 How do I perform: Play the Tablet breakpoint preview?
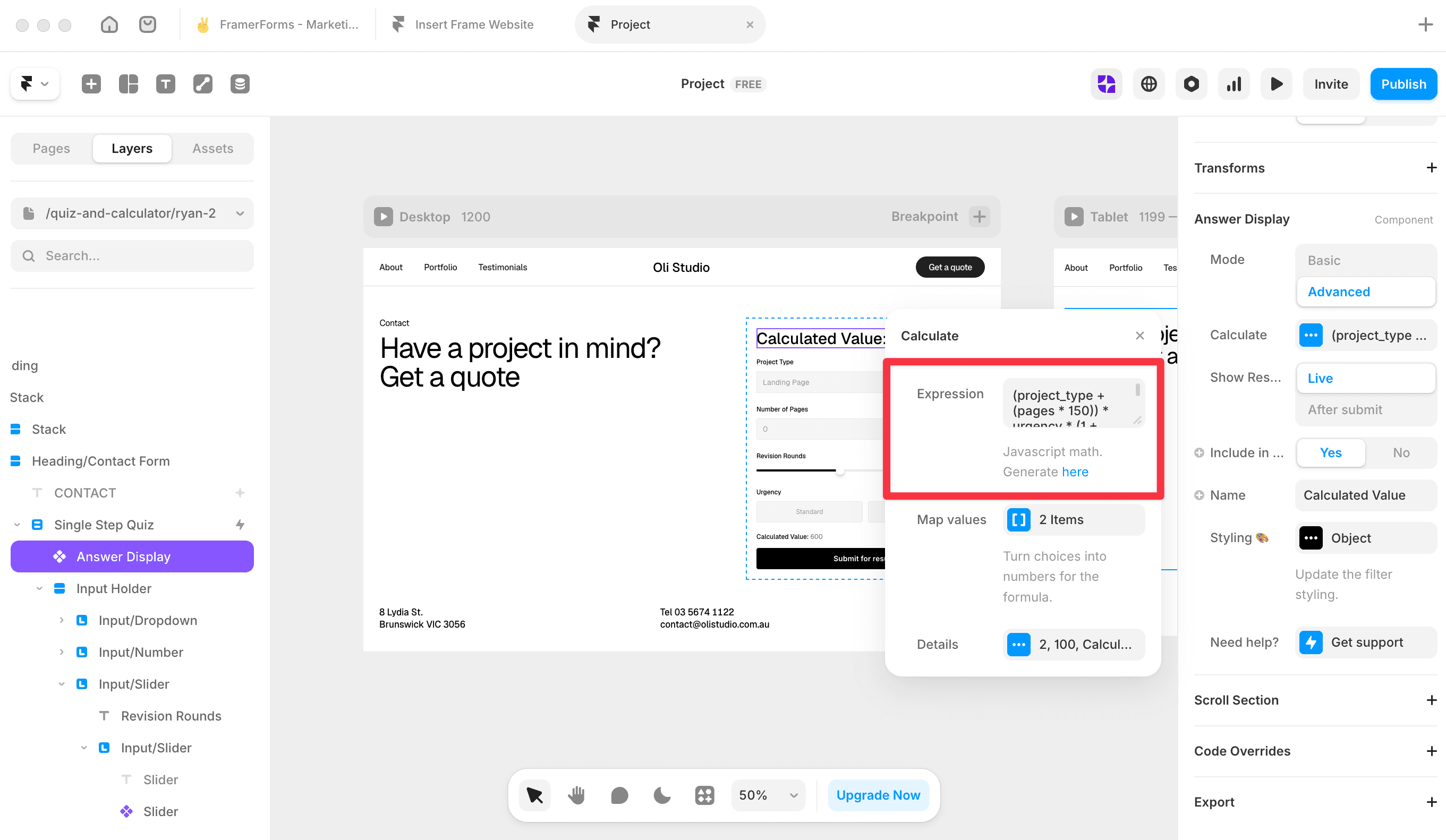1074,217
